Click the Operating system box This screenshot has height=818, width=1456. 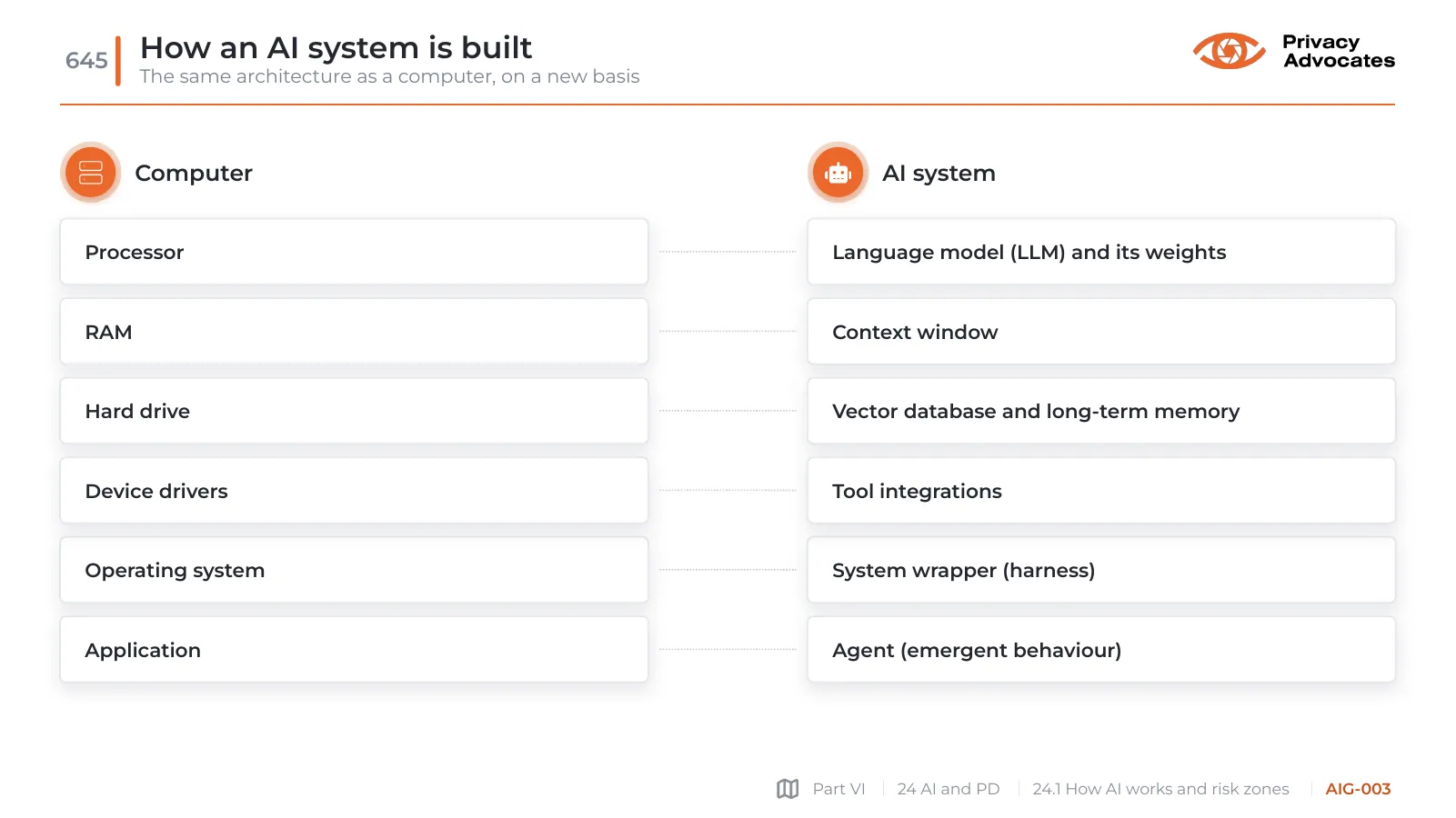click(354, 570)
